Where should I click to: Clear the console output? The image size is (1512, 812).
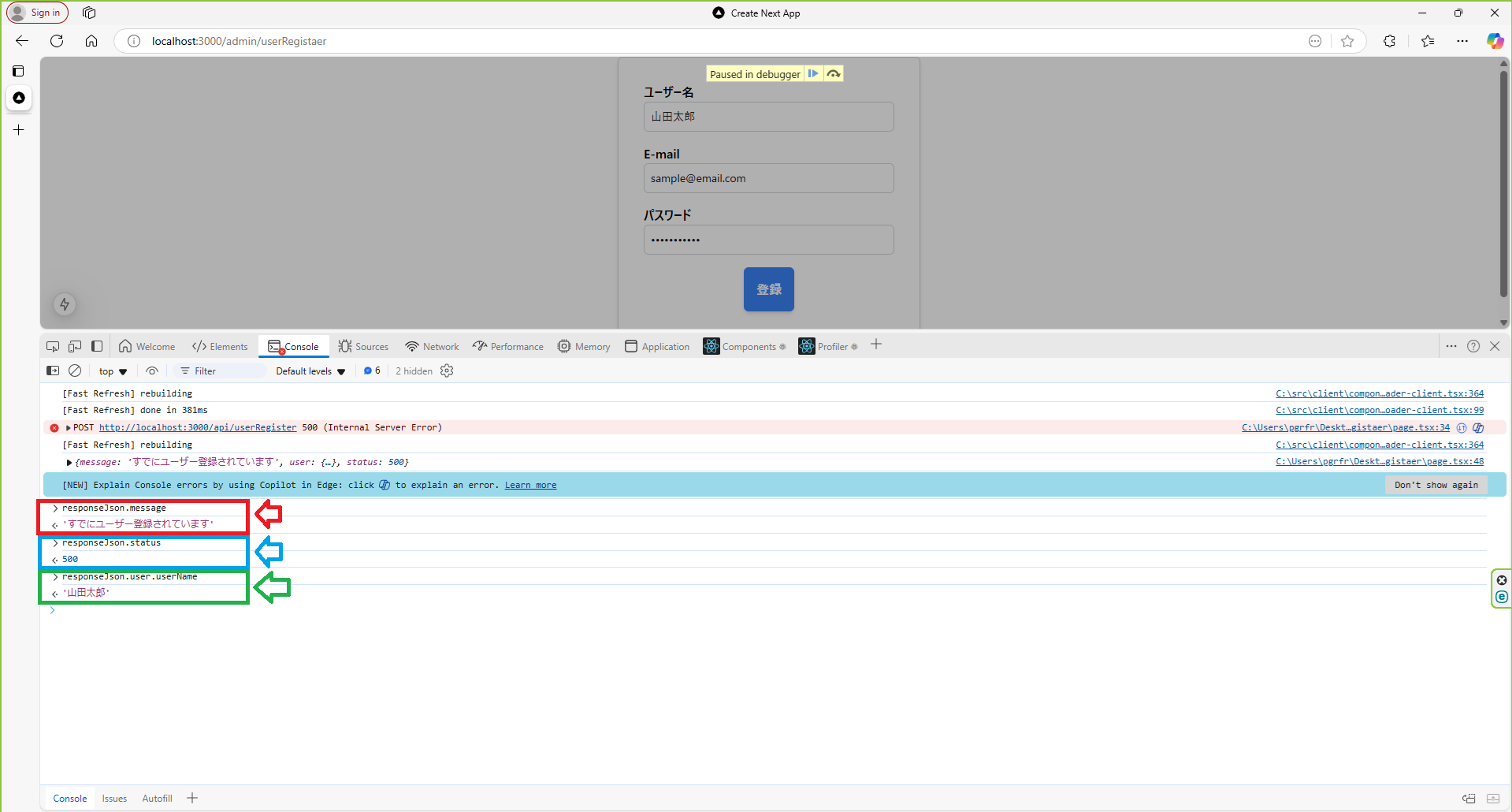pyautogui.click(x=75, y=371)
